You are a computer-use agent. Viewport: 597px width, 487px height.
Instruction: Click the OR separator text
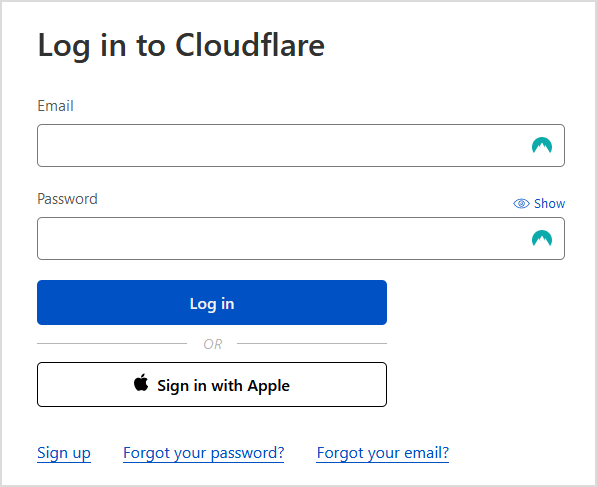[212, 344]
